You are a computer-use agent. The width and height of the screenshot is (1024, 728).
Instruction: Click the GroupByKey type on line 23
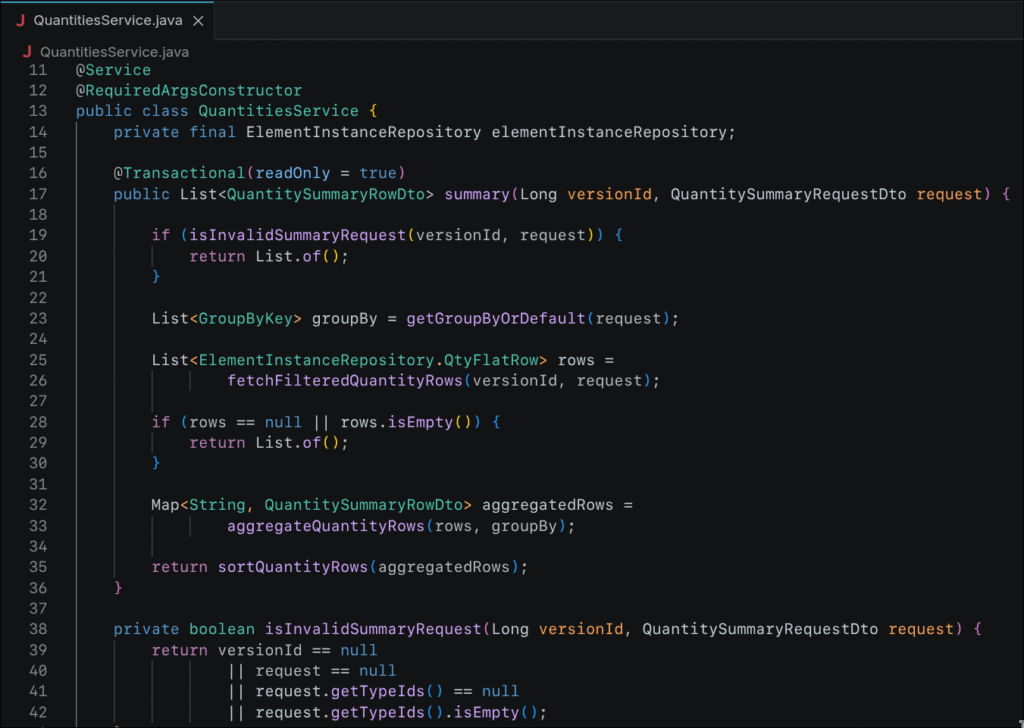pyautogui.click(x=245, y=319)
